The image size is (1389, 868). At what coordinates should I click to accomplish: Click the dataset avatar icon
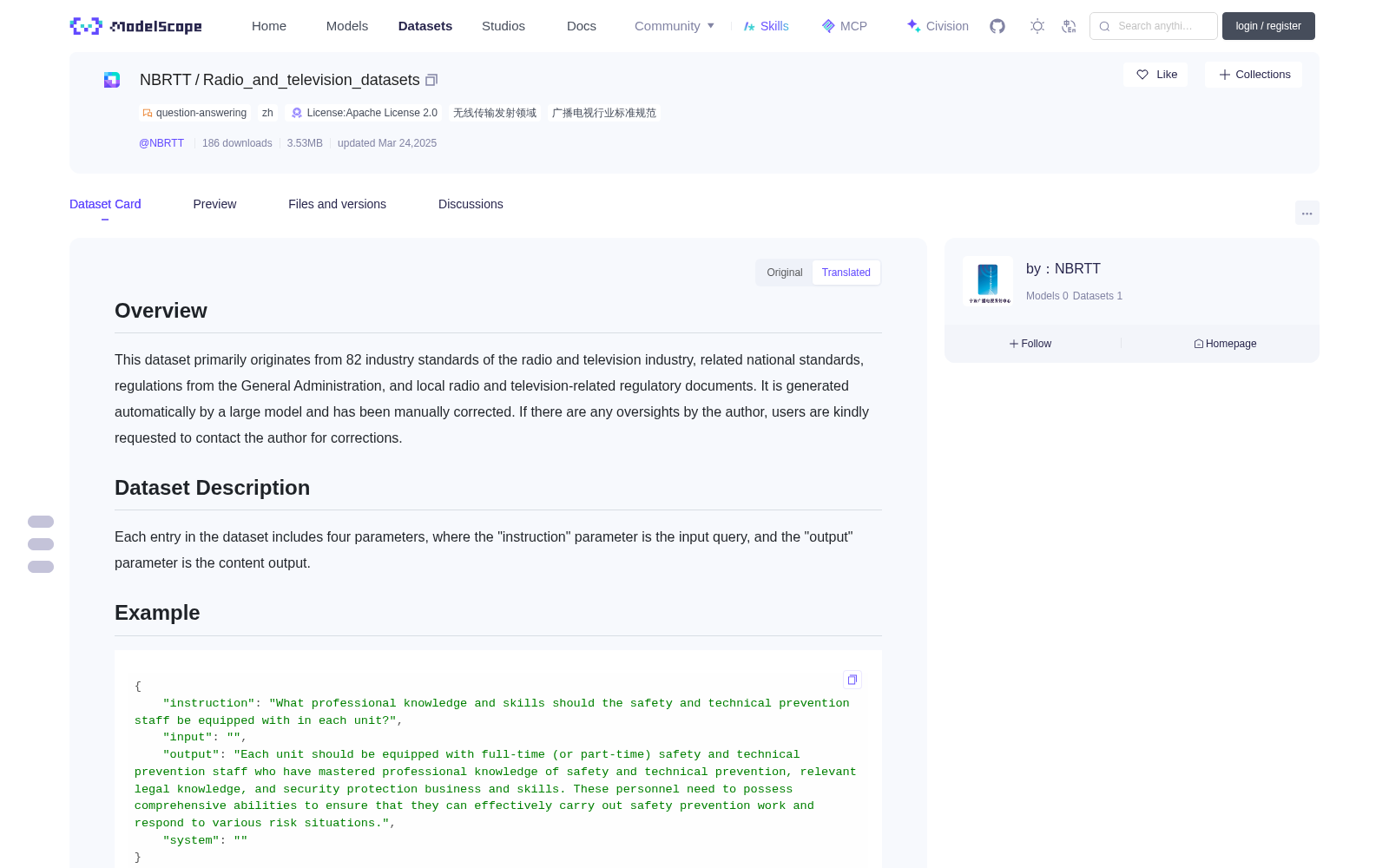(112, 80)
